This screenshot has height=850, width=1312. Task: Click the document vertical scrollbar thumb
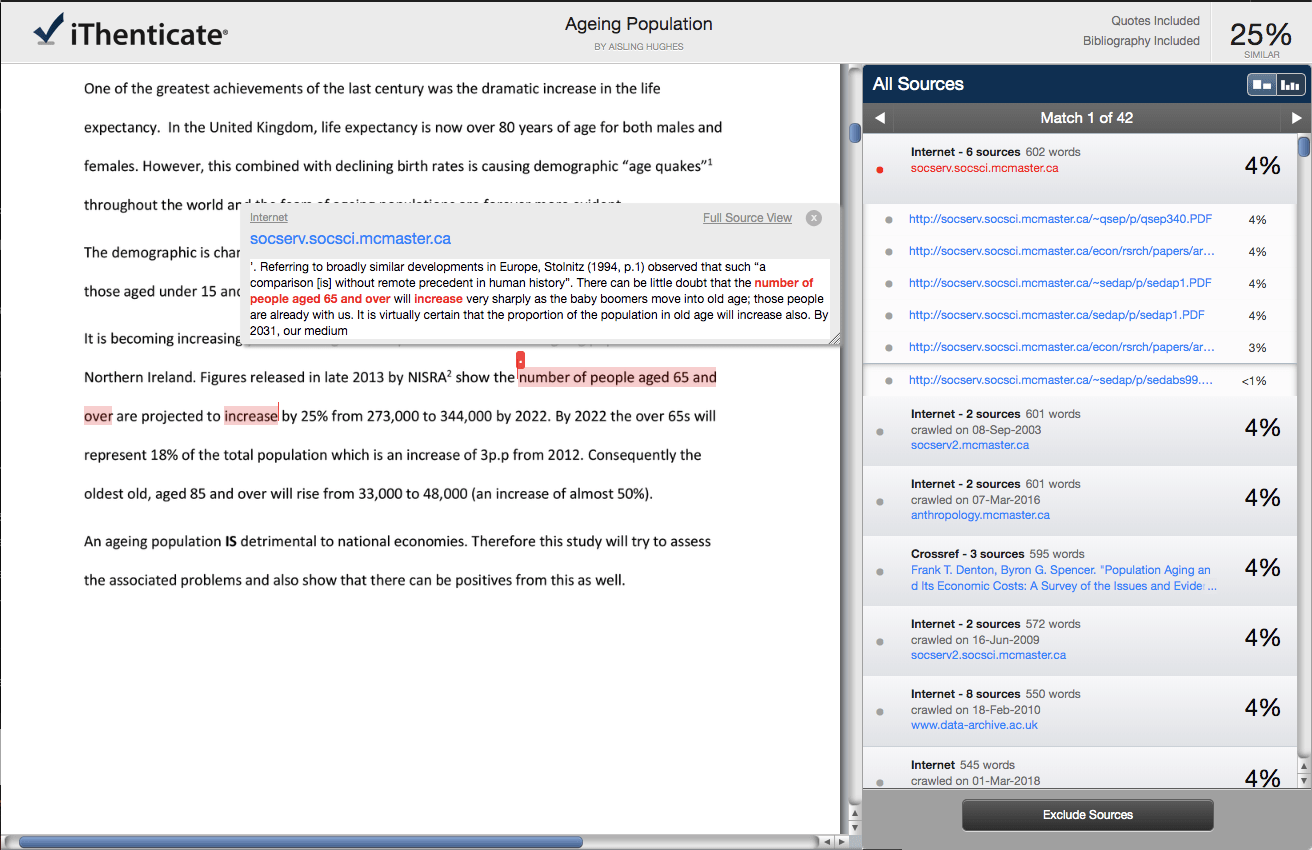click(855, 133)
